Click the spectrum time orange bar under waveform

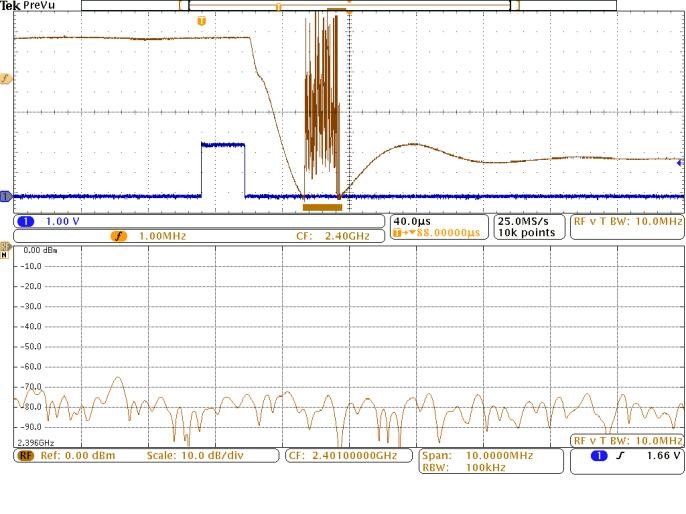pyautogui.click(x=322, y=207)
